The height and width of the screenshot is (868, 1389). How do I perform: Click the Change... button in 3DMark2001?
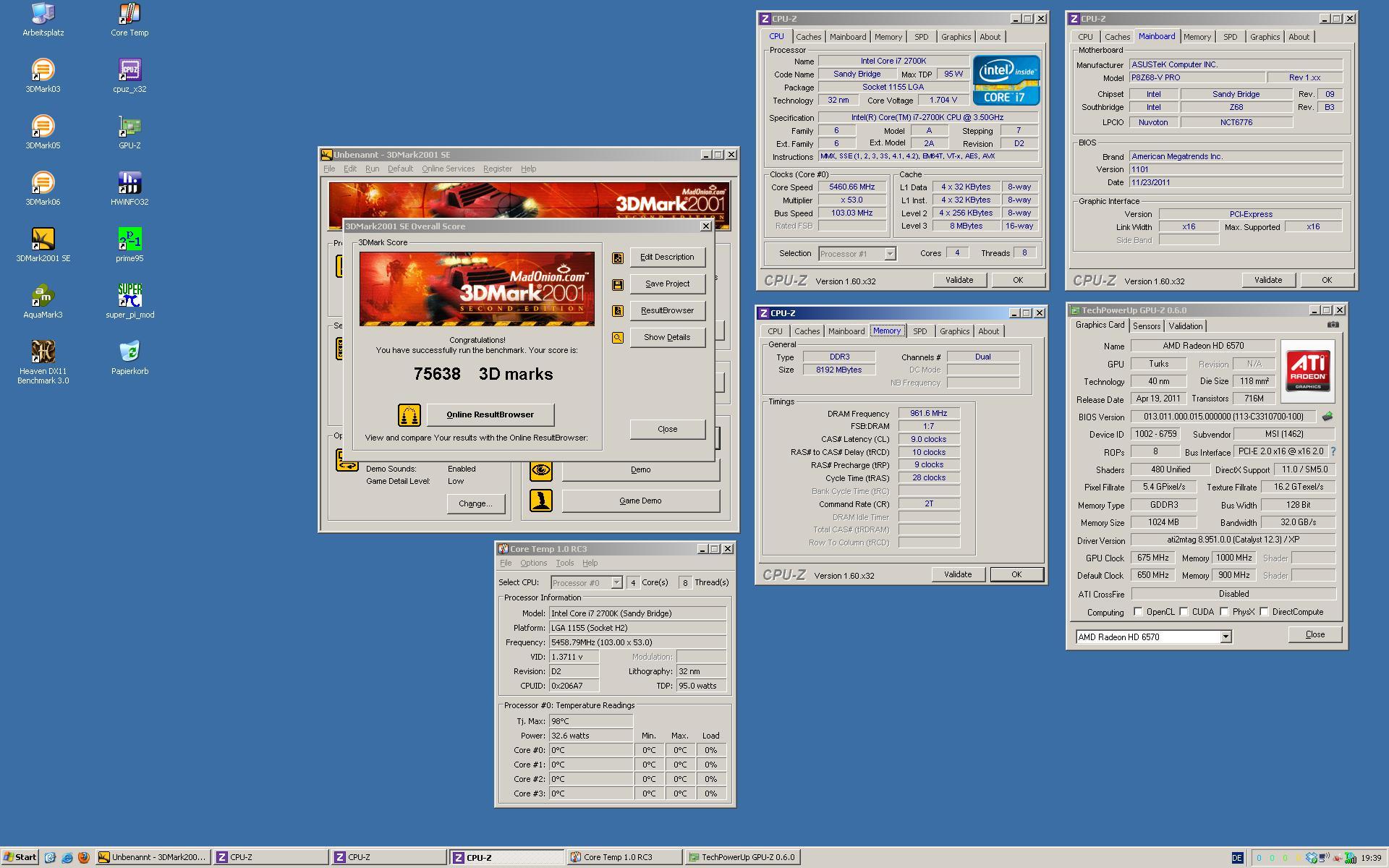pos(475,504)
